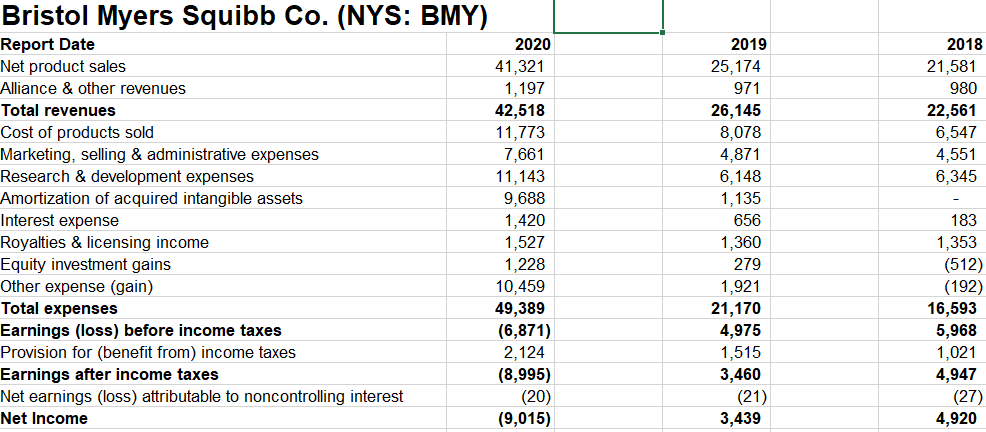986x432 pixels.
Task: Click Earnings after income taxes label
Action: (110, 375)
